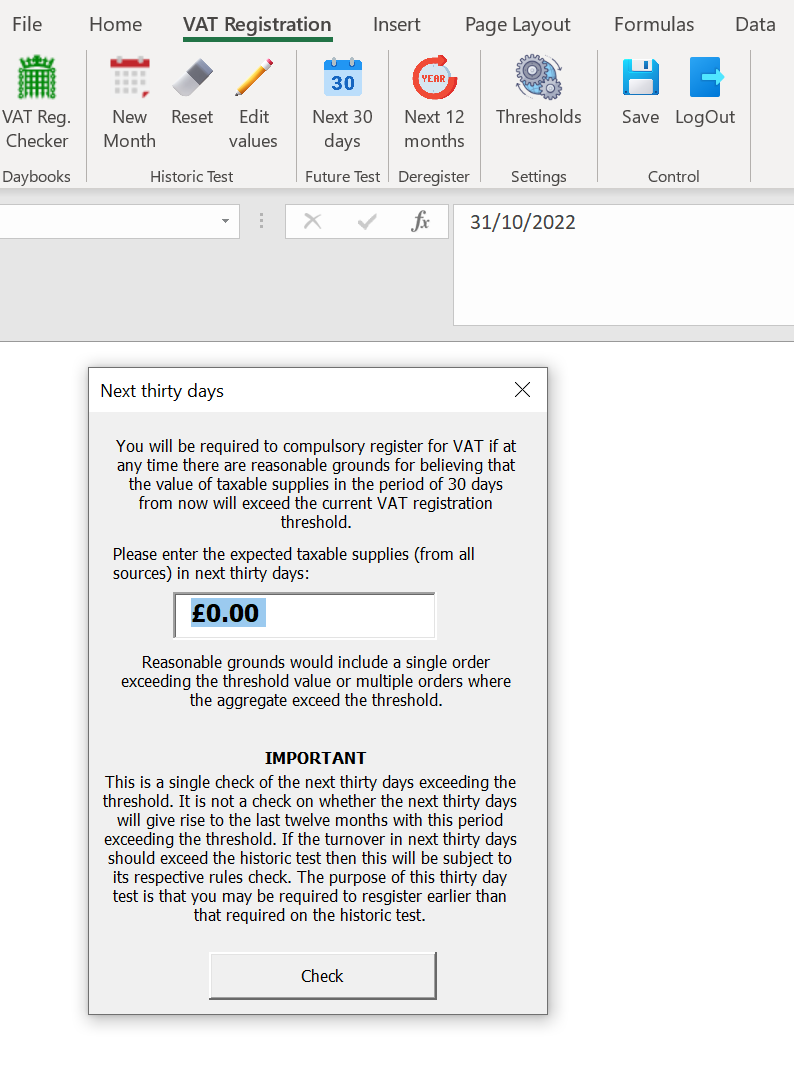Click the IMPORTANT heading in dialog
Screen dimensions: 794x1086
pyautogui.click(x=315, y=758)
